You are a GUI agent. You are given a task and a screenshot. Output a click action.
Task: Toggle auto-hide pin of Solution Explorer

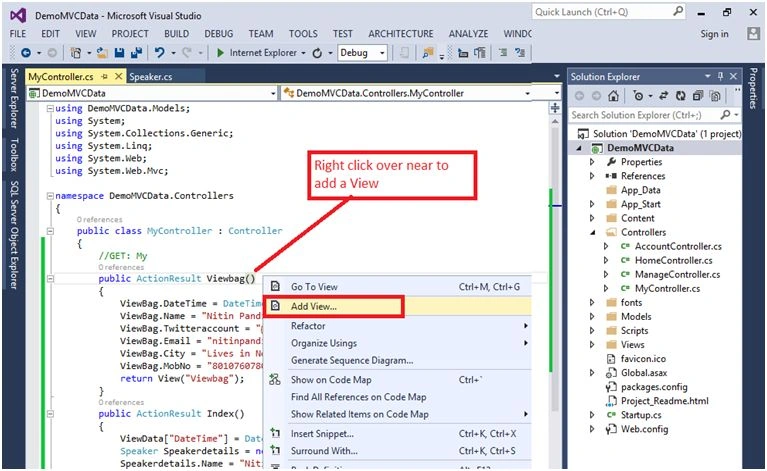721,76
